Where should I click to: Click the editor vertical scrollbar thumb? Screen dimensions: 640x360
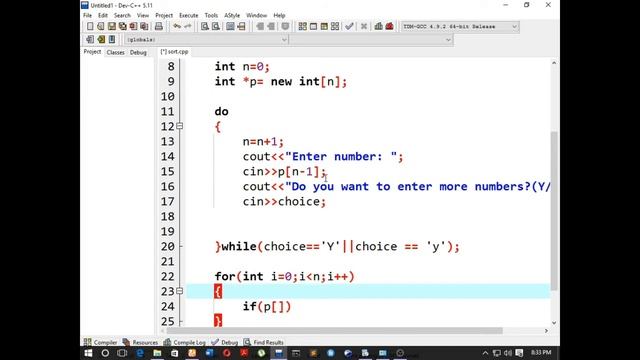(554, 211)
